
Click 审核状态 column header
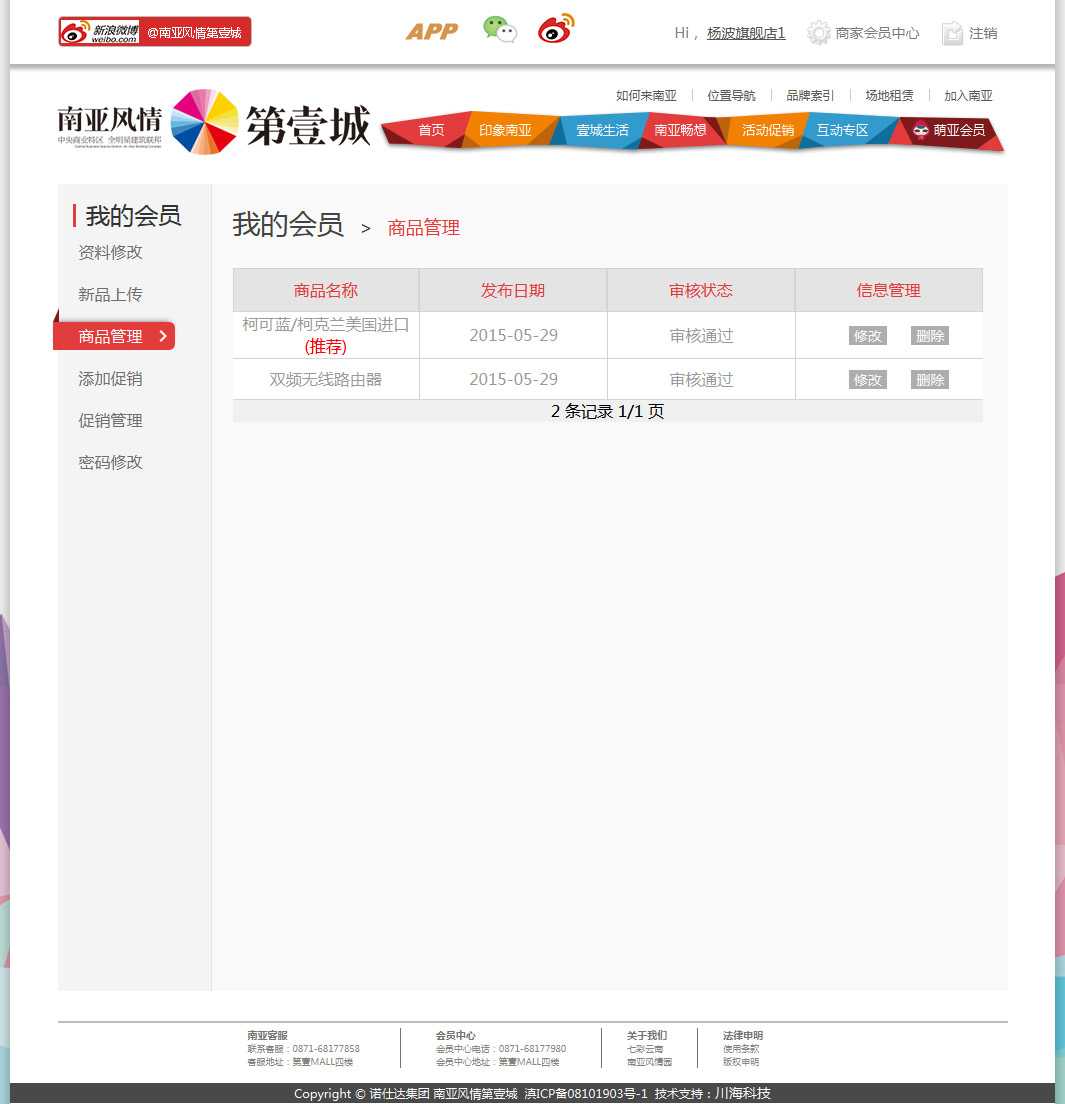pyautogui.click(x=701, y=290)
